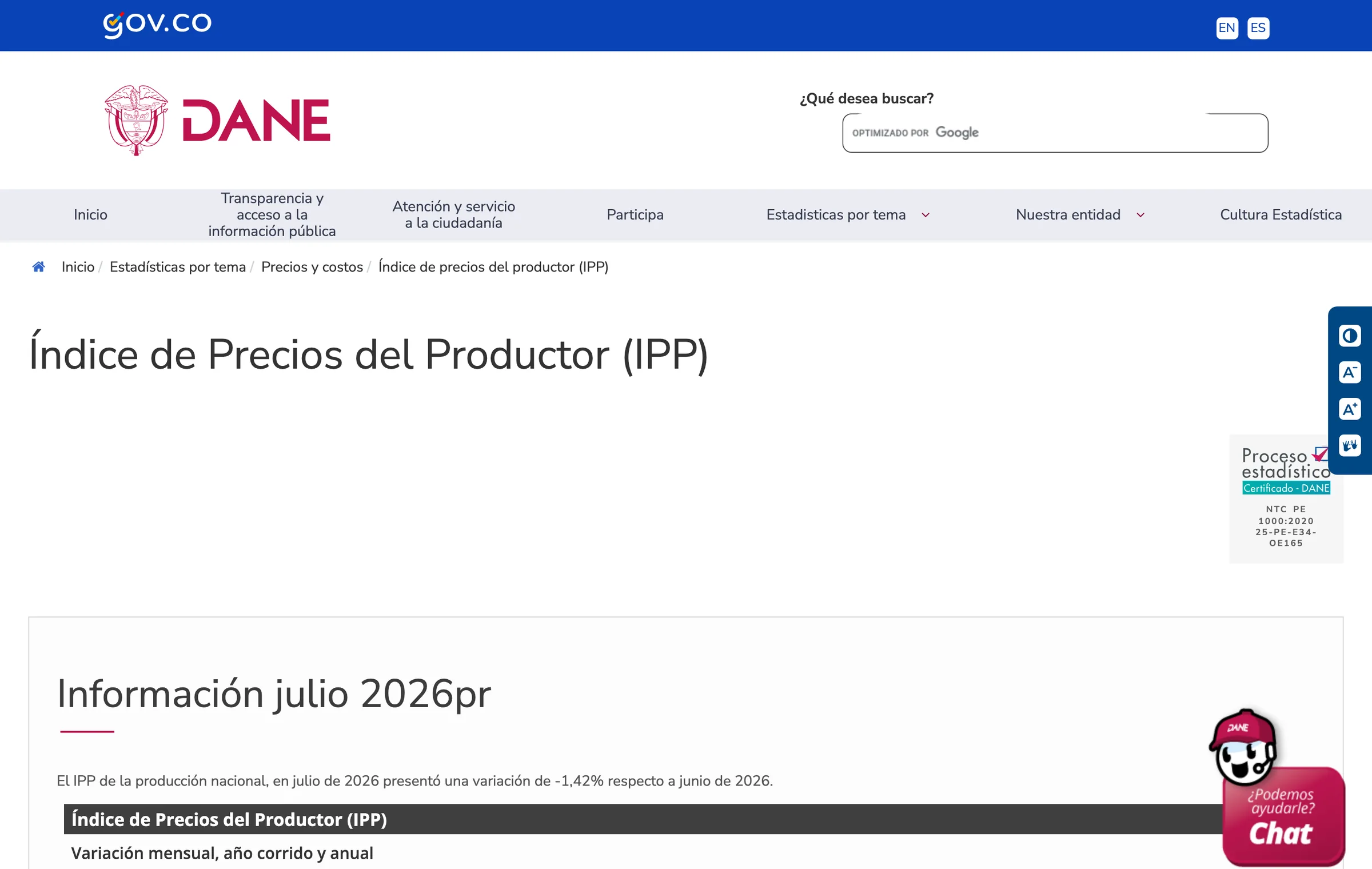Image resolution: width=1372 pixels, height=869 pixels.
Task: Increase font size with A+ icon
Action: click(x=1350, y=409)
